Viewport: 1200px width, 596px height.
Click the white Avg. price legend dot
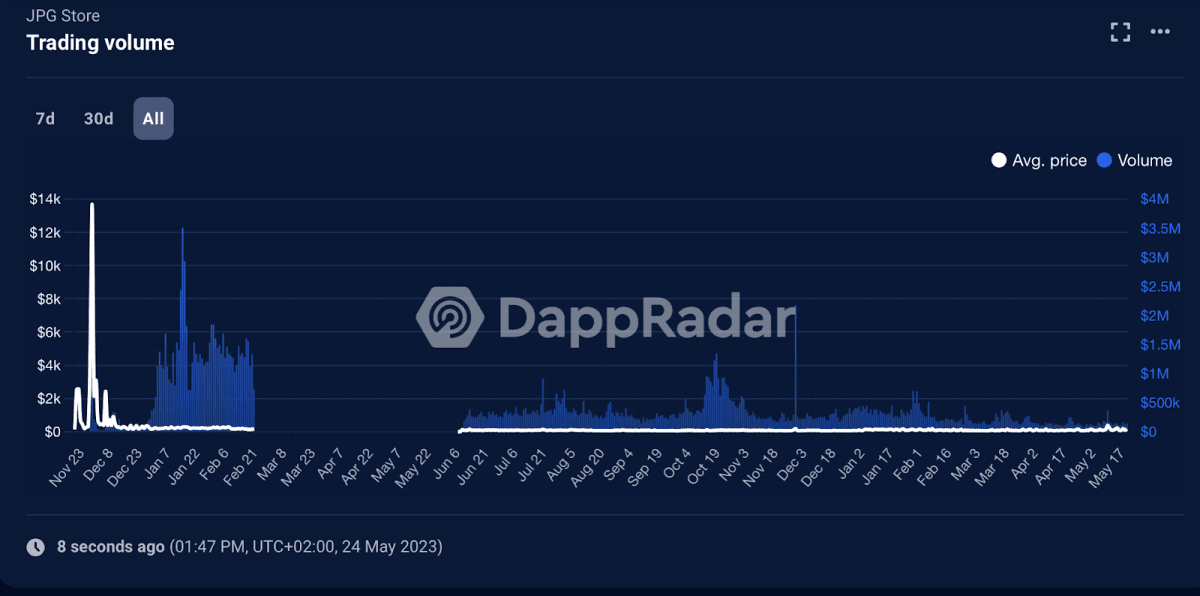click(x=997, y=160)
